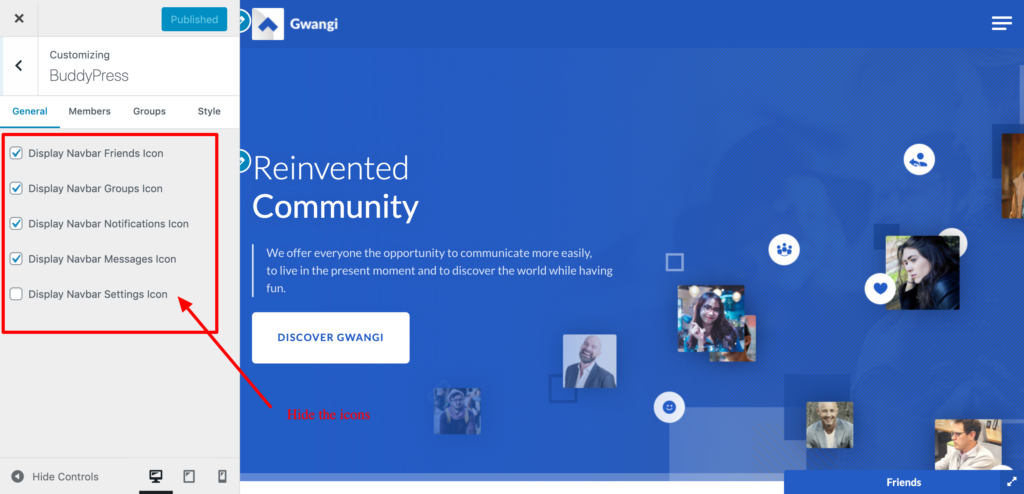This screenshot has width=1024, height=494.
Task: Go back using the left chevron
Action: [19, 65]
